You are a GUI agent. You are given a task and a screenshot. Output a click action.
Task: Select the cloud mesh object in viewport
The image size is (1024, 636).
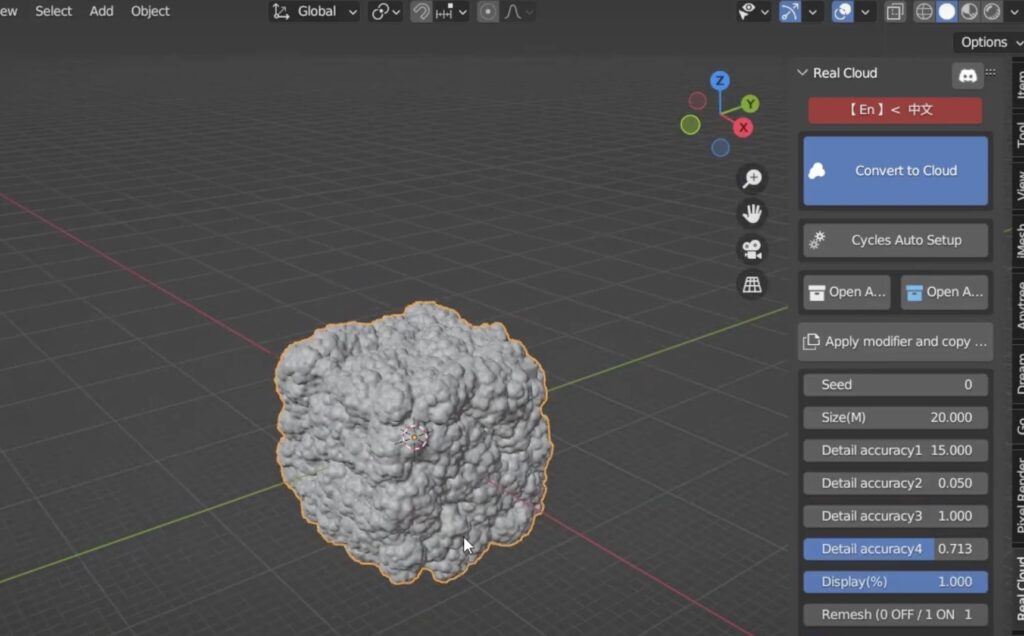(x=413, y=443)
